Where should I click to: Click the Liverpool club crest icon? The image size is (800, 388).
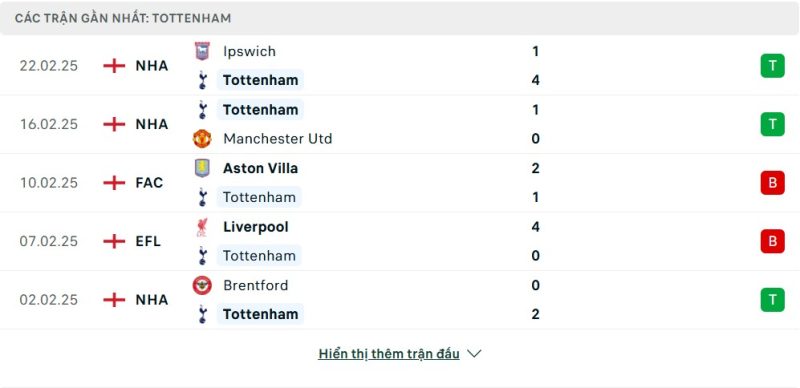tap(202, 227)
